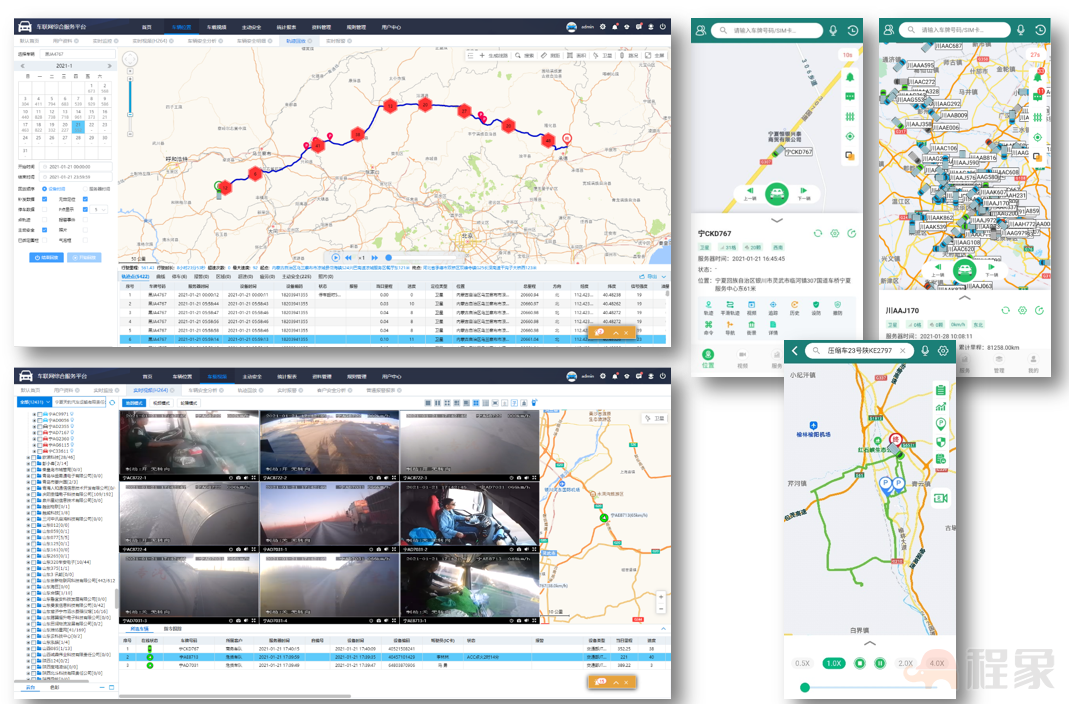Check the 宁AD7167 vehicle in tree
1069x704 pixels.
coord(39,432)
